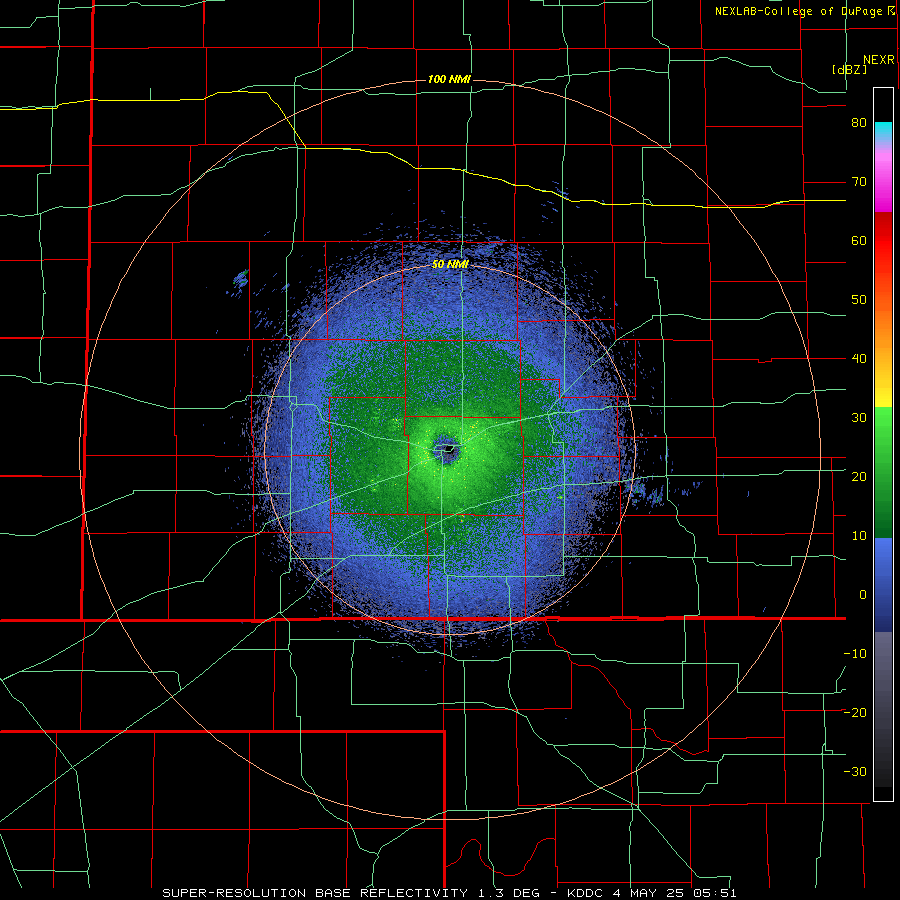Click the NEXR label above the color scale

(x=878, y=60)
